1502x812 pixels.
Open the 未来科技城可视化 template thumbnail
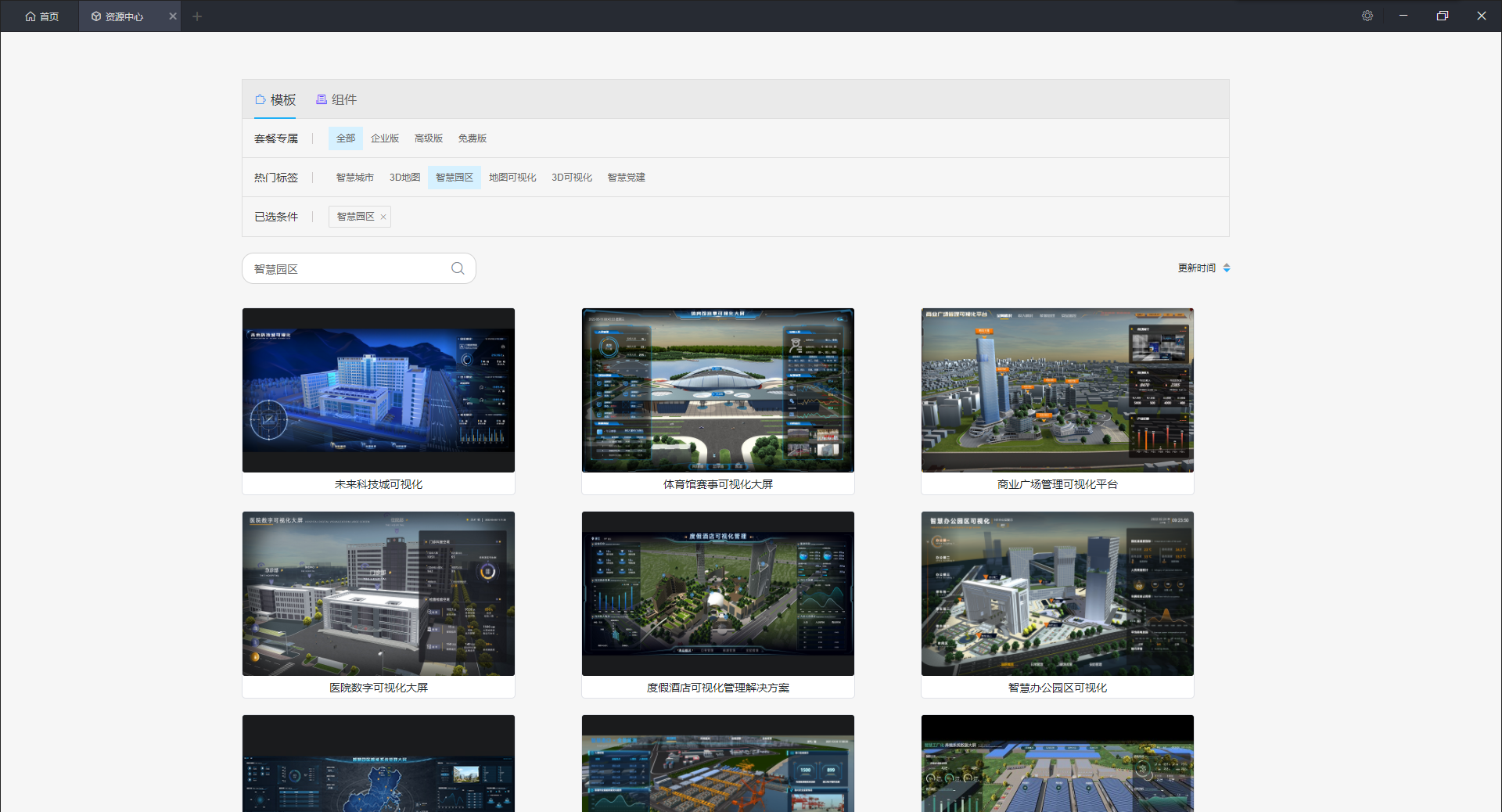click(x=379, y=390)
